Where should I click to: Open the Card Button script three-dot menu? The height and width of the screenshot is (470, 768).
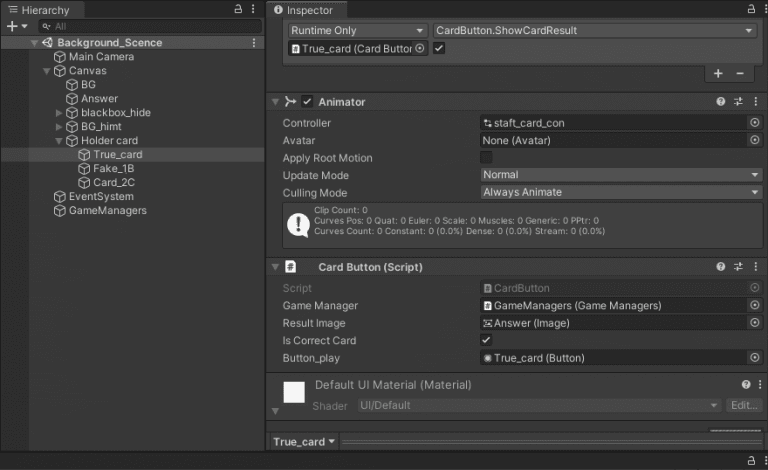coord(756,266)
